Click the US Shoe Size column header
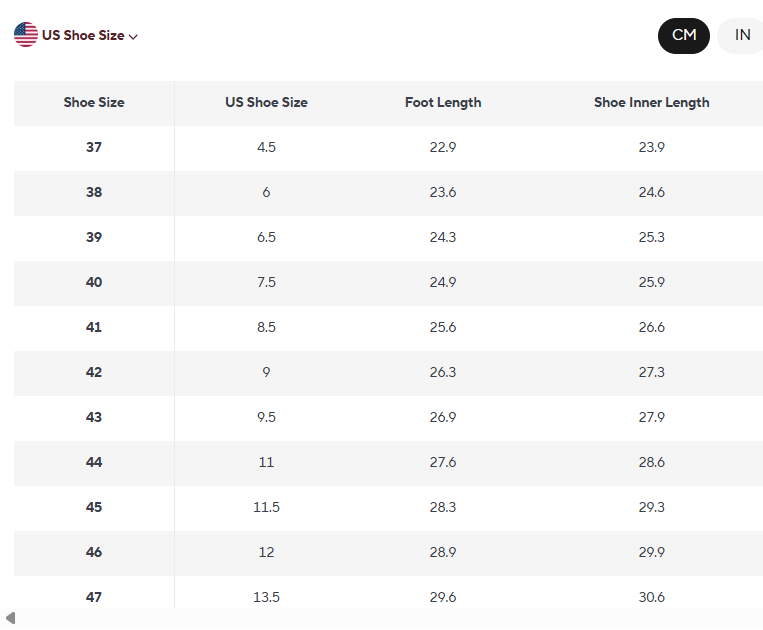763x630 pixels. [266, 102]
